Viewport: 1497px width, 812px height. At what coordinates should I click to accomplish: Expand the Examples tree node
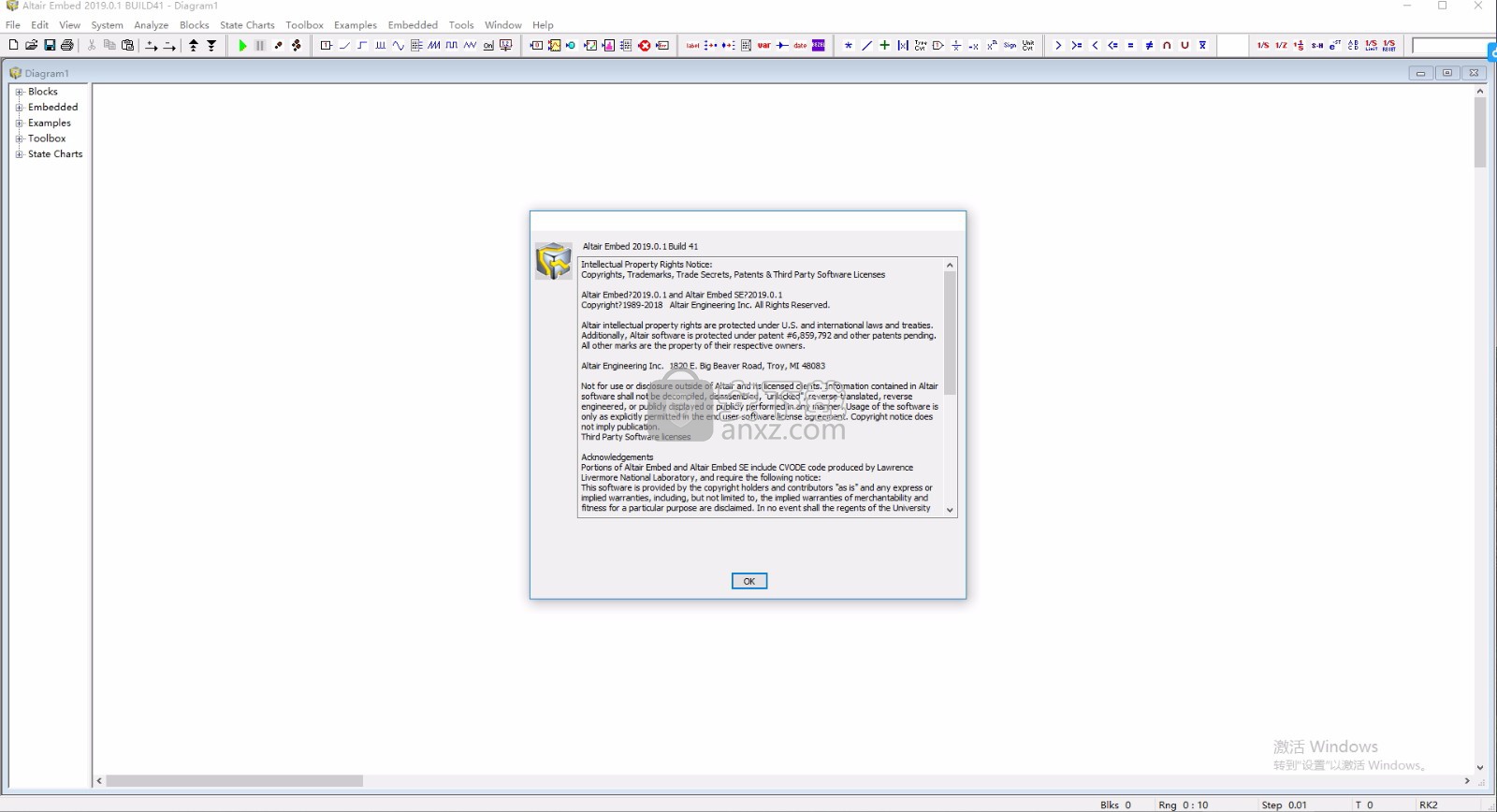coord(19,123)
